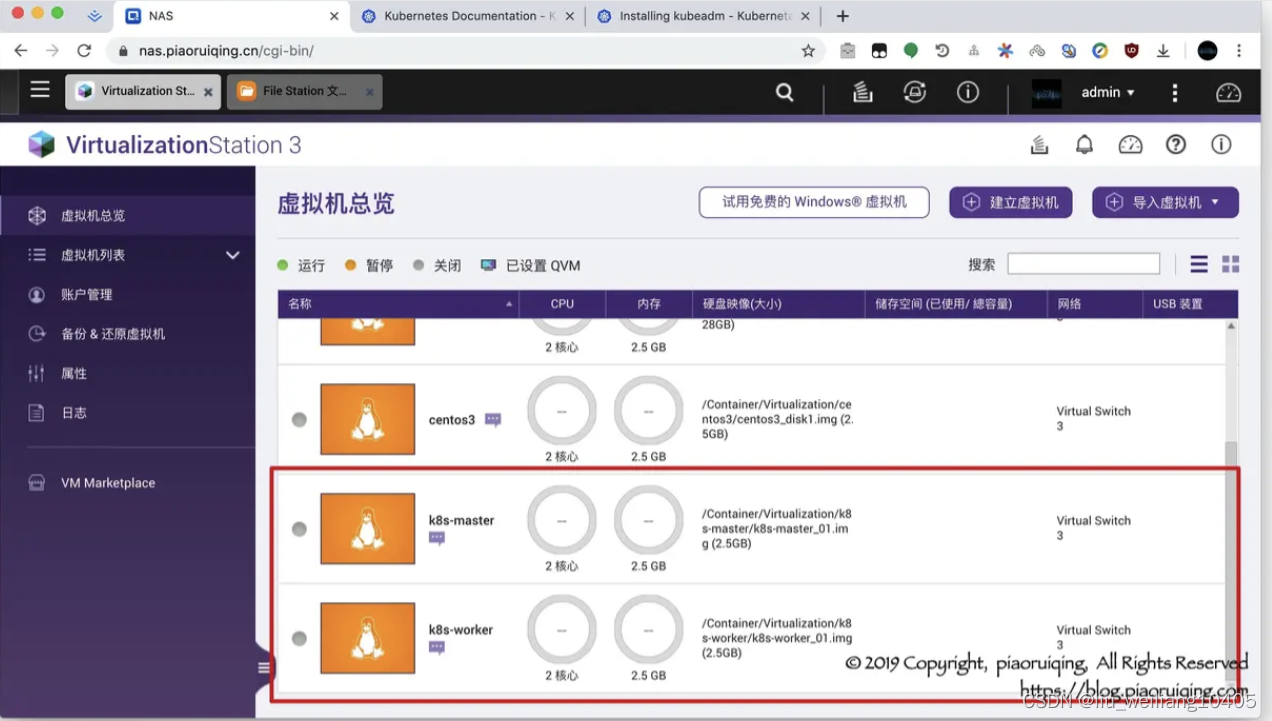
Task: Switch to the File Station QTS tab
Action: coord(304,91)
